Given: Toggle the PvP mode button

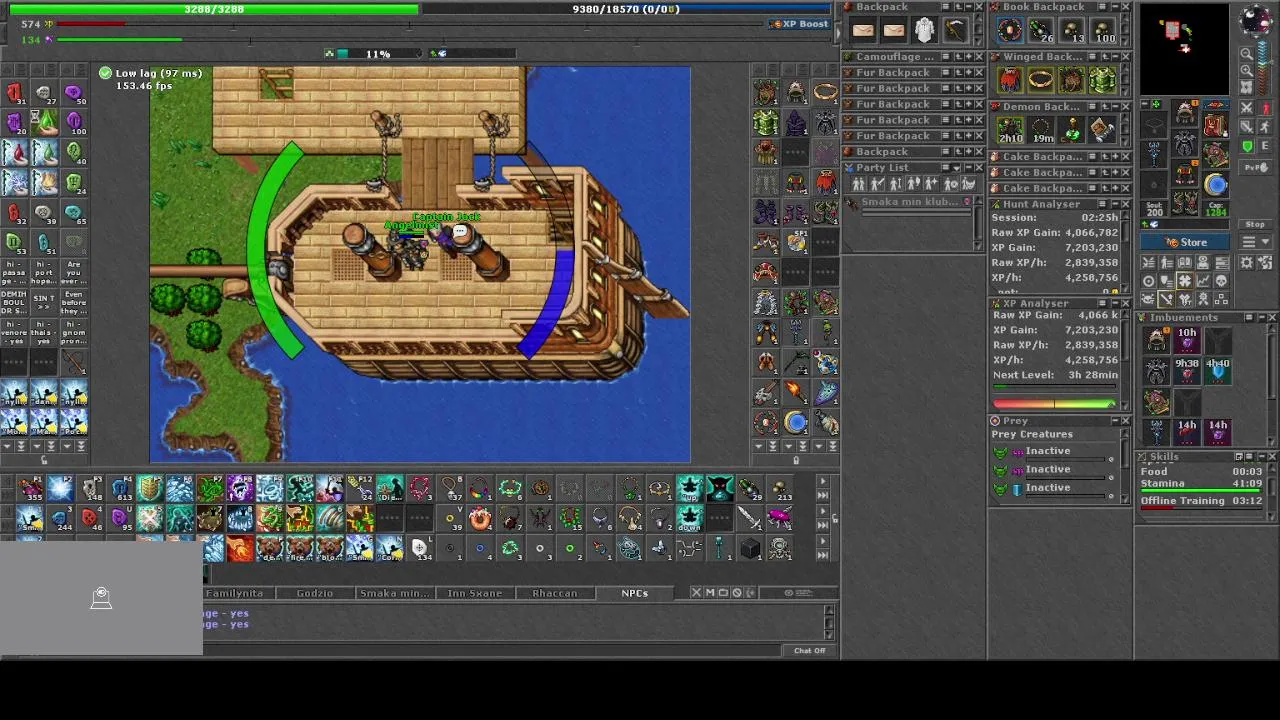Looking at the screenshot, I should coord(1255,167).
